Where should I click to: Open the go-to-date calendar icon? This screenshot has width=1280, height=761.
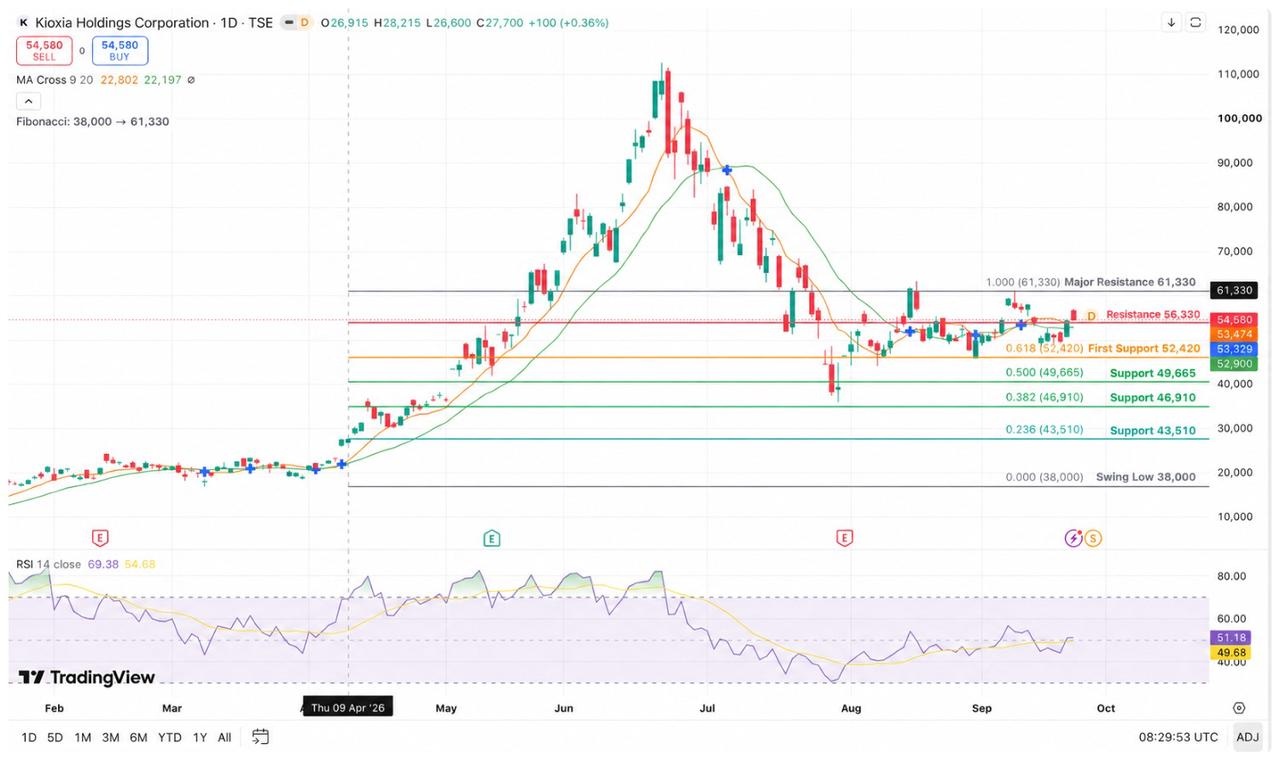(260, 737)
